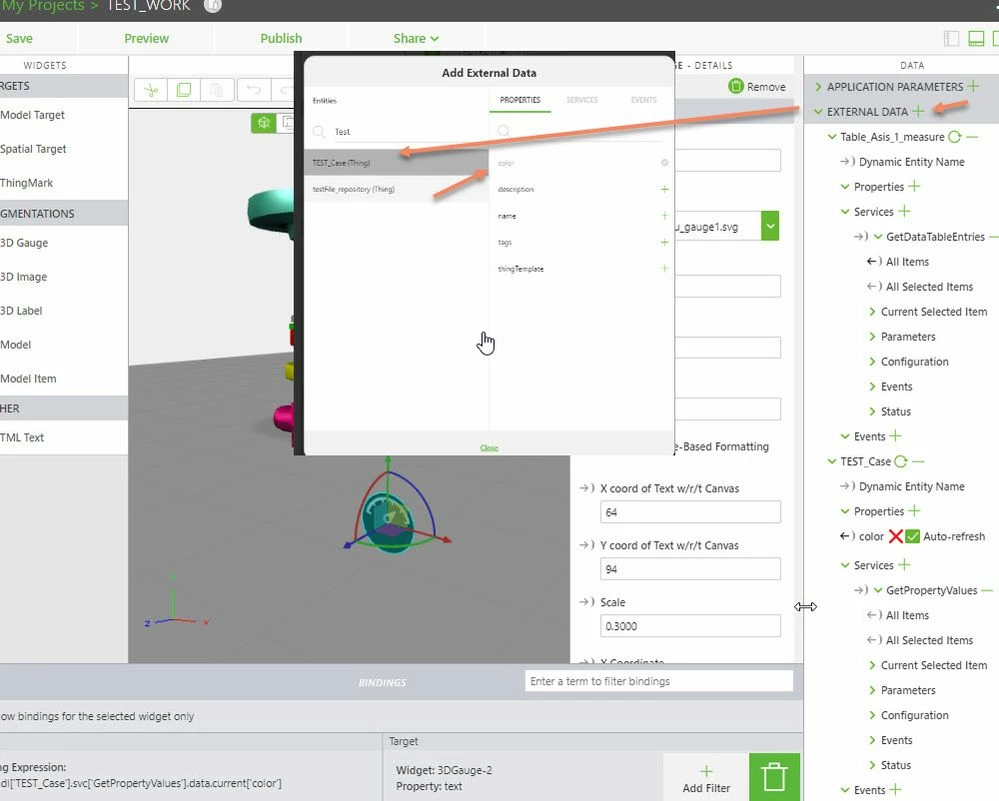This screenshot has width=999, height=801.
Task: Expand Parameters under GetDataTableEntries
Action: pyautogui.click(x=872, y=336)
